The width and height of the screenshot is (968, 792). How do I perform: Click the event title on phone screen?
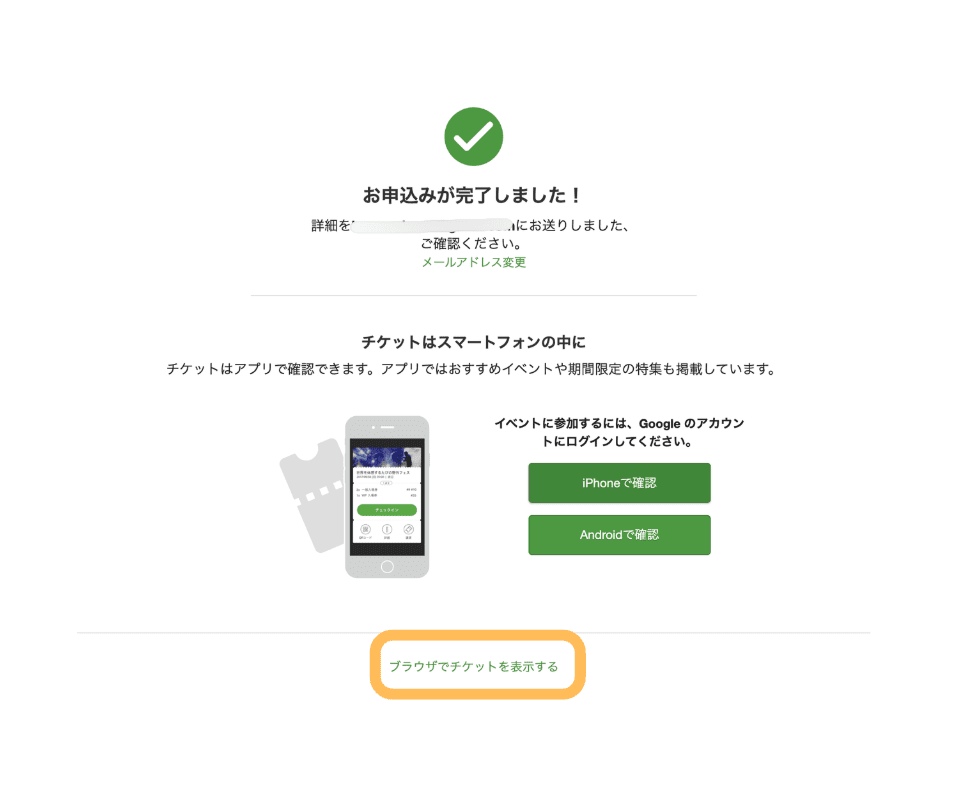coord(383,472)
